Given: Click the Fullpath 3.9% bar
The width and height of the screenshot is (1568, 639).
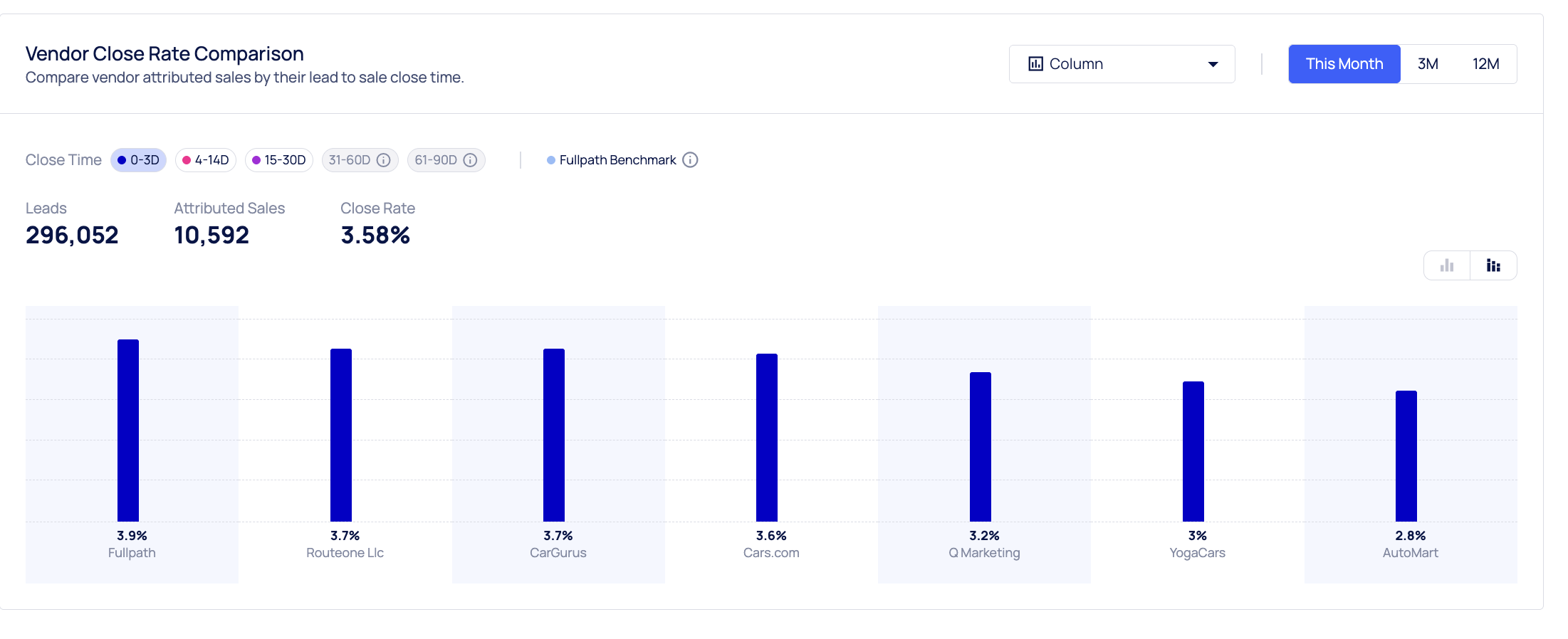Looking at the screenshot, I should point(128,431).
